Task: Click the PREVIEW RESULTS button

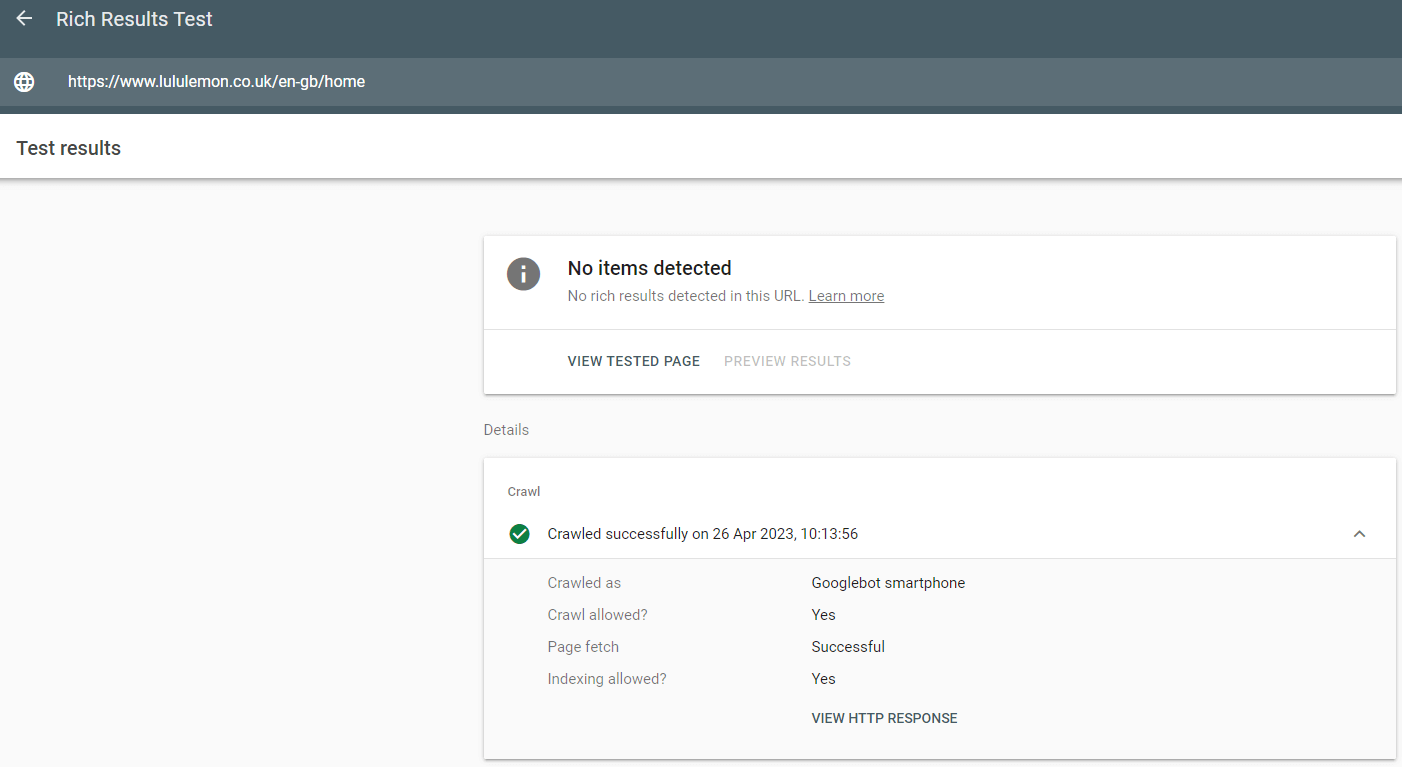Action: (787, 361)
